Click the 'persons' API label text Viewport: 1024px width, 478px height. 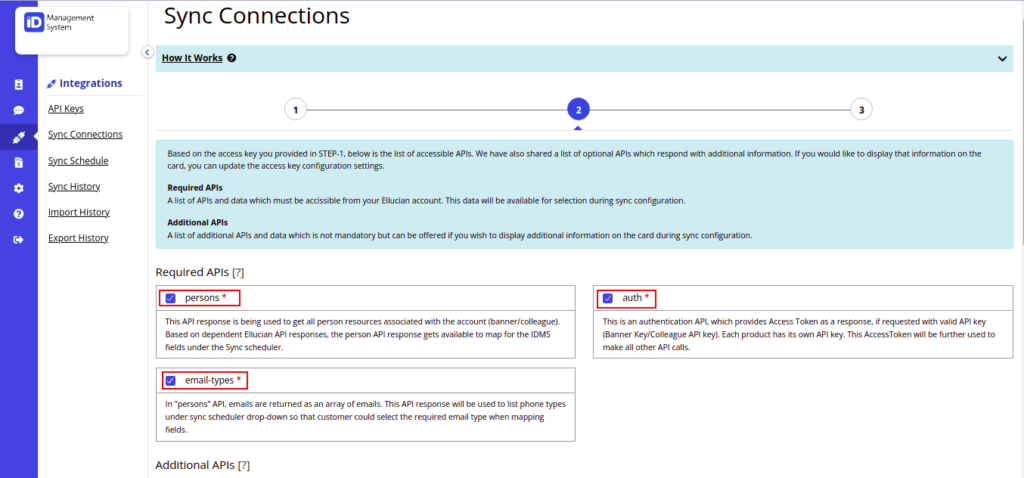tap(202, 298)
